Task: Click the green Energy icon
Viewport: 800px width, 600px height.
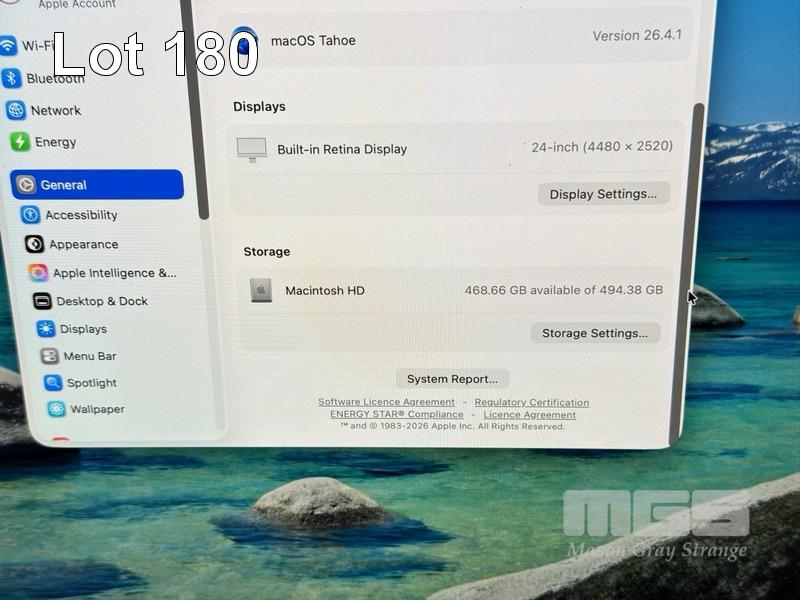Action: click(x=20, y=141)
